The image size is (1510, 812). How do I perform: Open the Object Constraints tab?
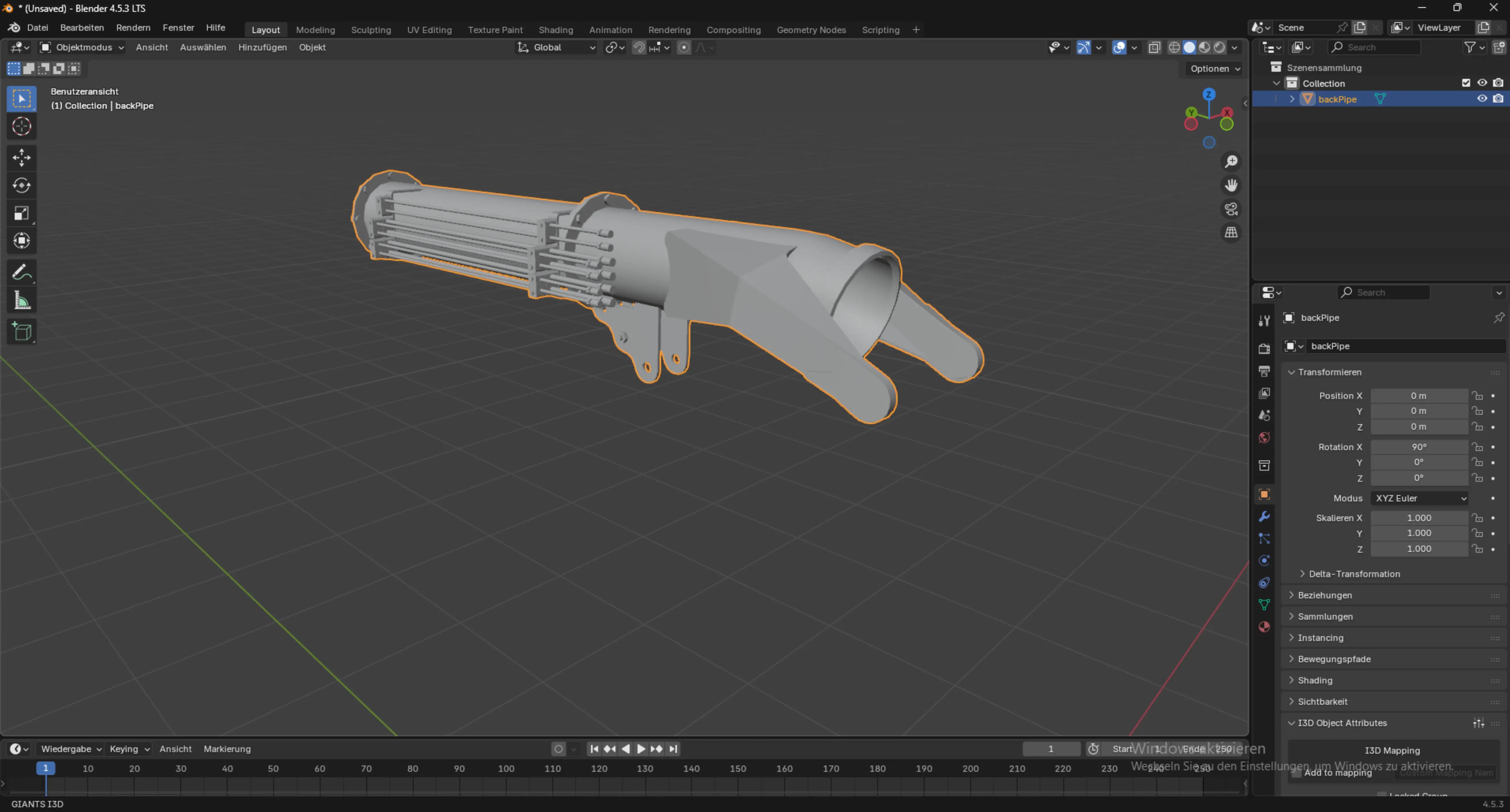pyautogui.click(x=1264, y=583)
